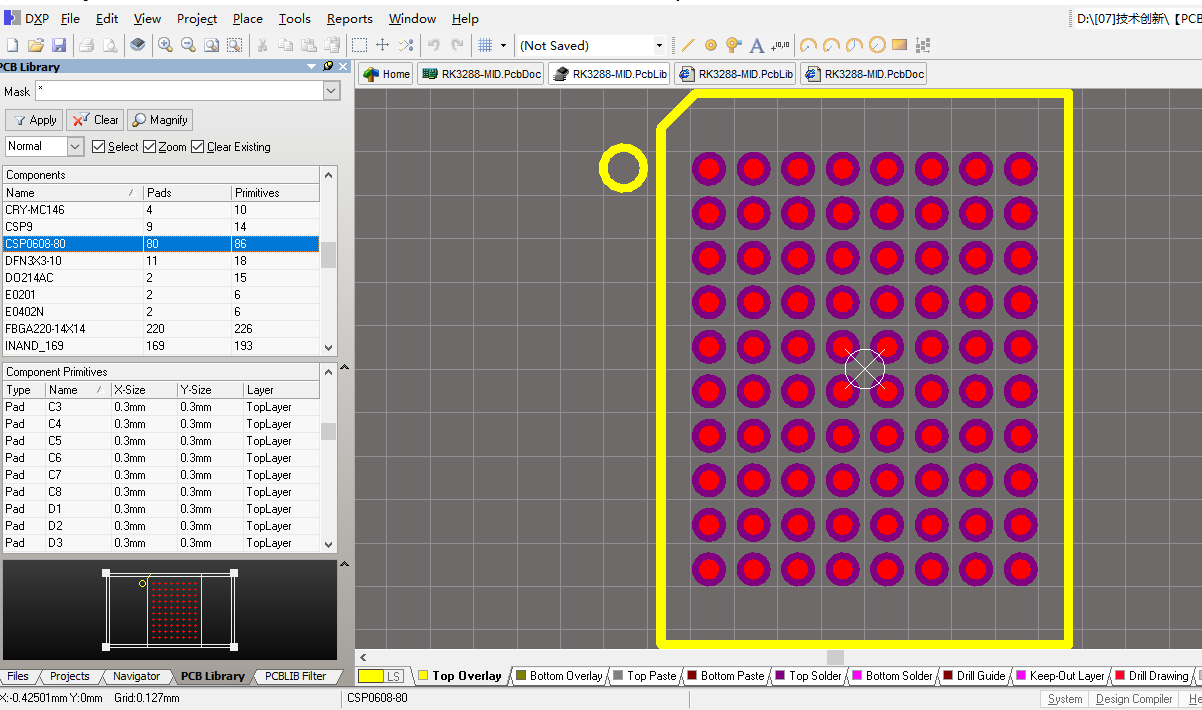Open the Place menu
Screen dimensions: 1202x710
coord(247,18)
